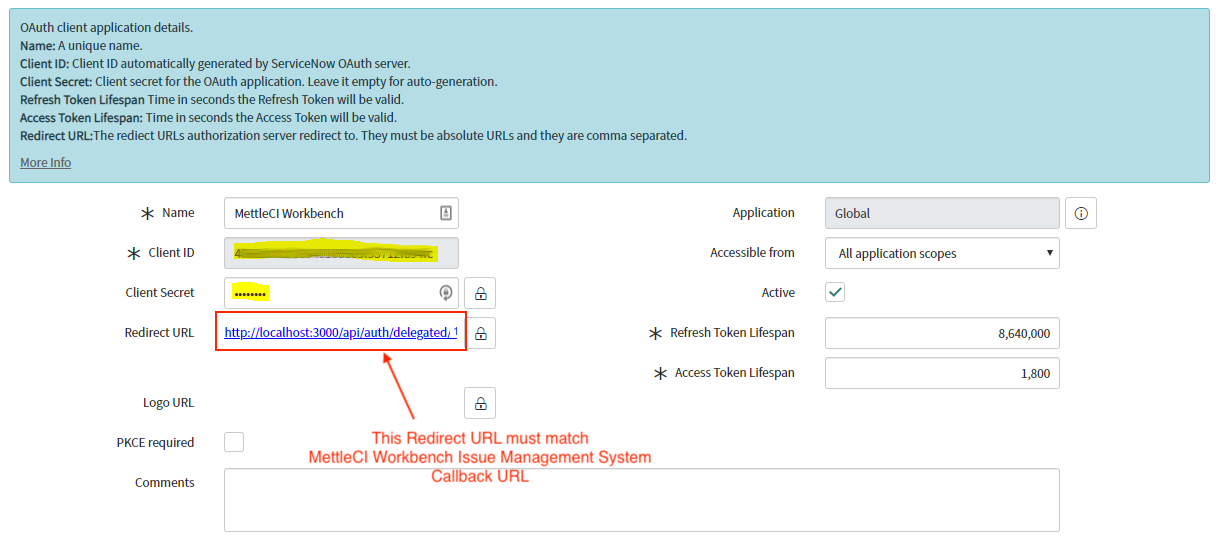Unlock the Client Secret field

[x=480, y=293]
